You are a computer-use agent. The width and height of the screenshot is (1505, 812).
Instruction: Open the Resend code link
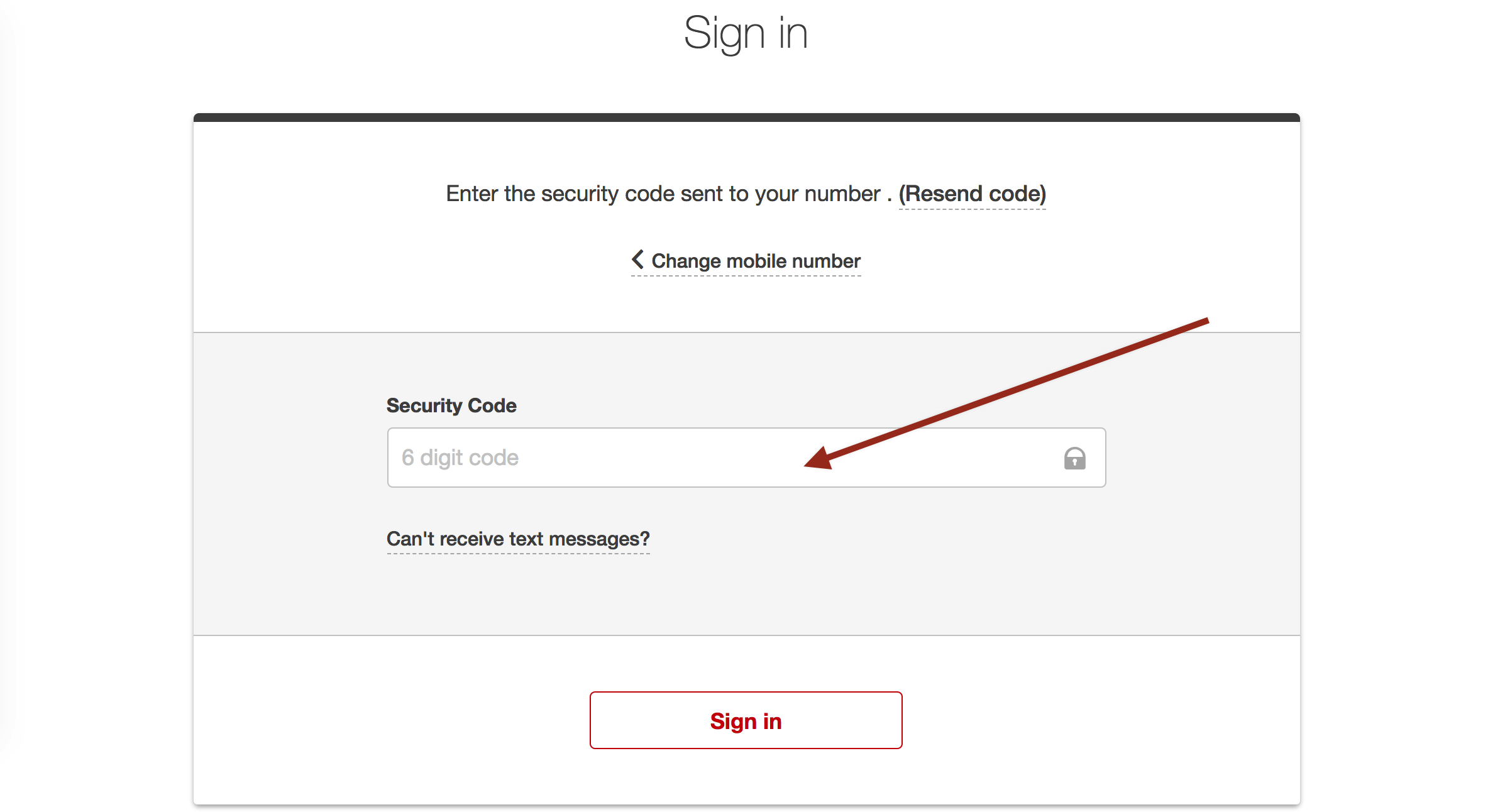click(x=972, y=194)
